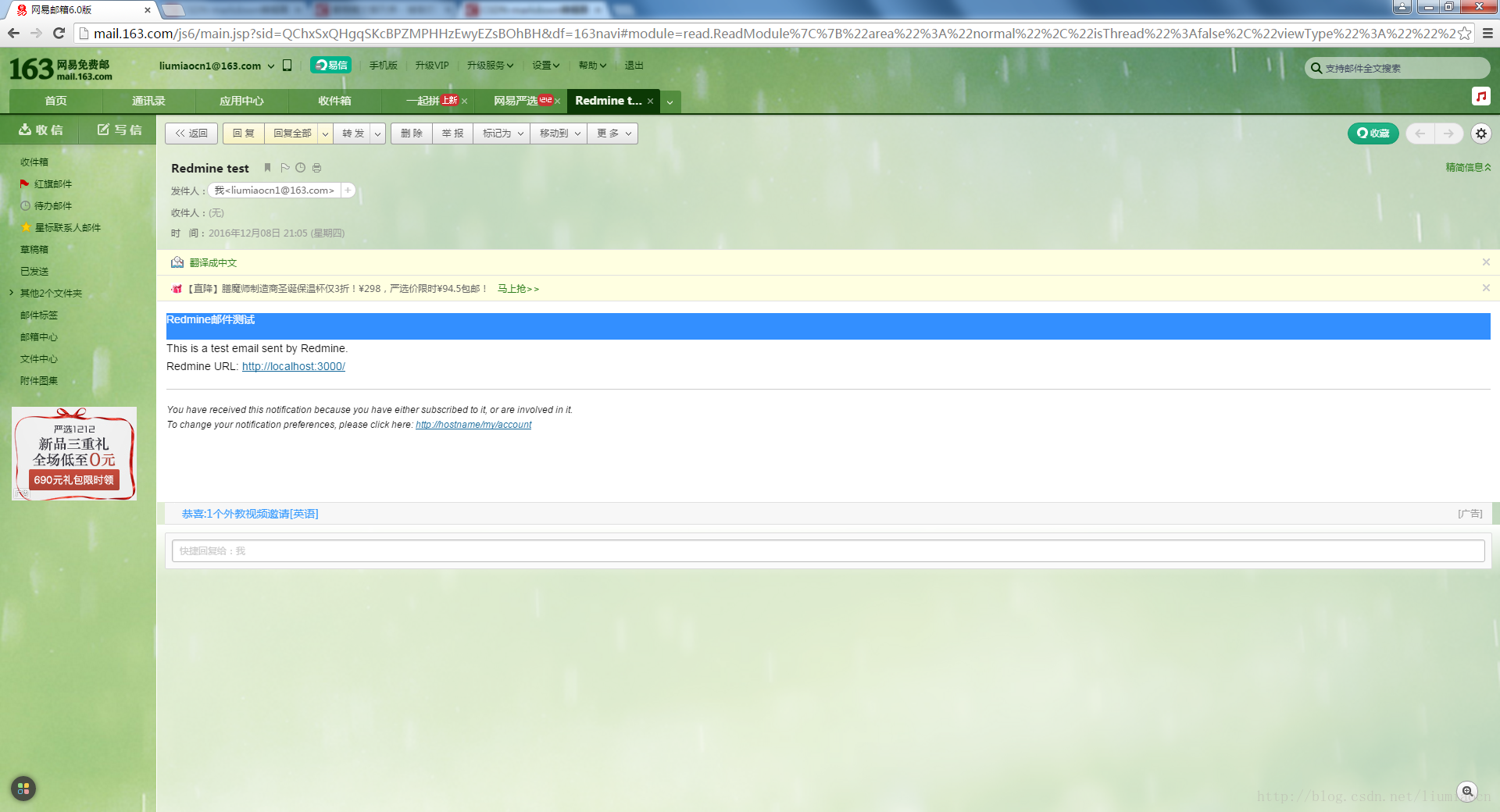Viewport: 1500px width, 812px height.
Task: Flag the Redmine test email
Action: pyautogui.click(x=285, y=168)
